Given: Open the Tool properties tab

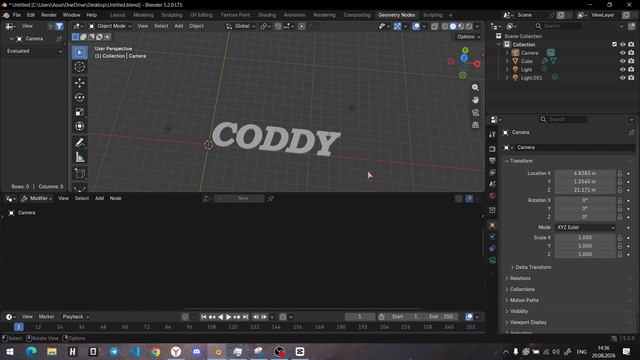Looking at the screenshot, I should [492, 135].
